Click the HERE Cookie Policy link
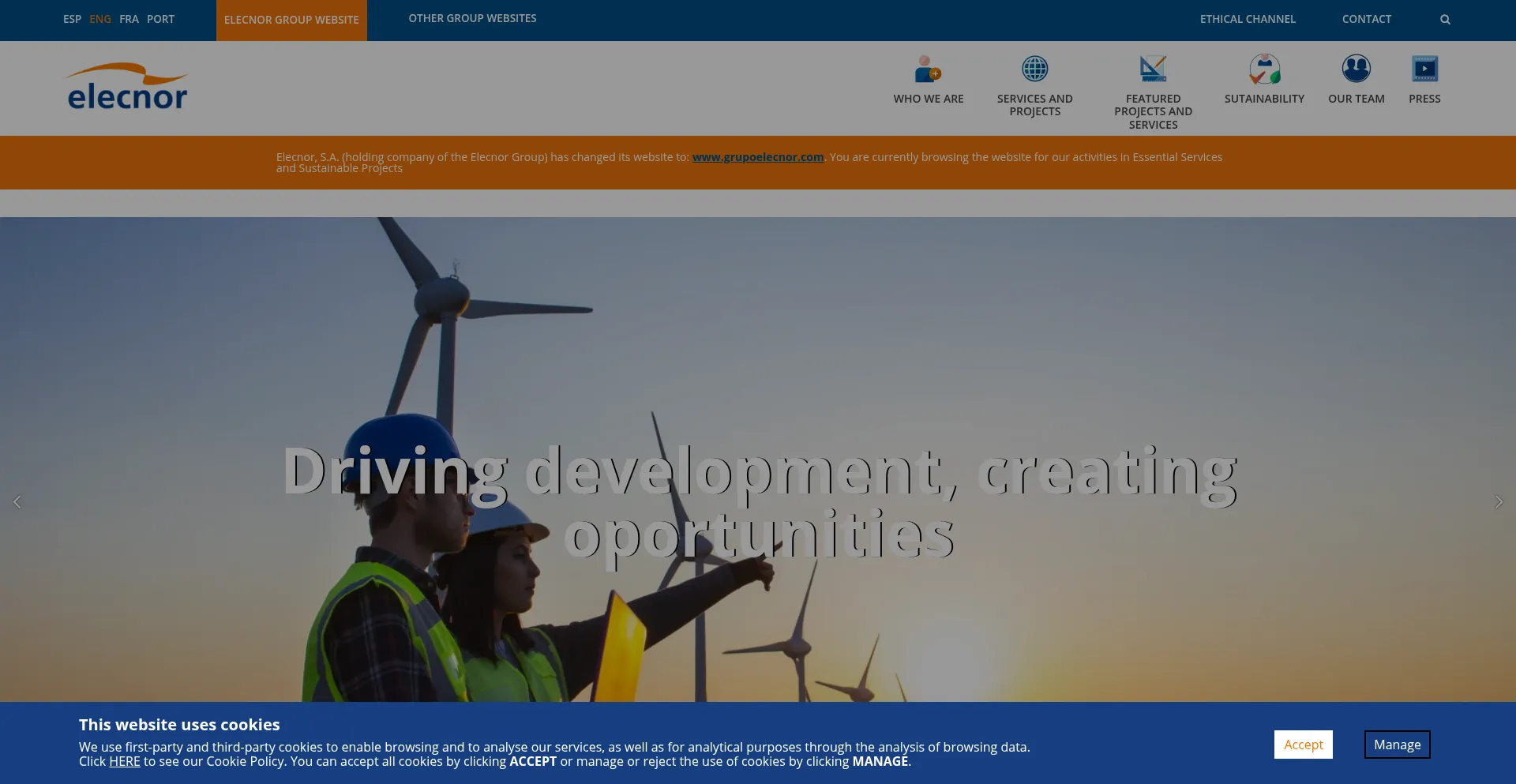Viewport: 1516px width, 784px height. 124,761
